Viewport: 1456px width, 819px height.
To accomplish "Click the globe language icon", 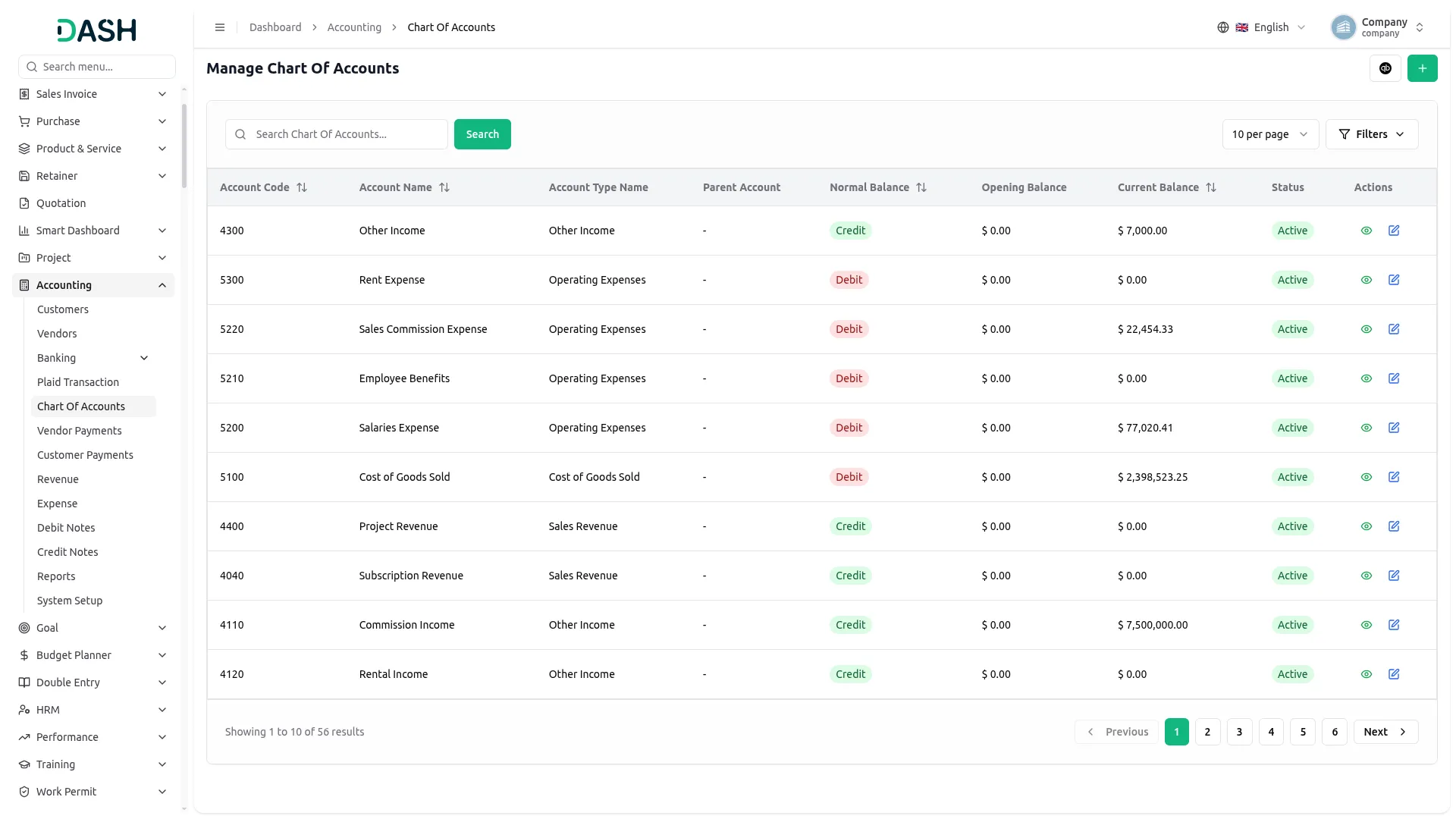I will [1222, 27].
